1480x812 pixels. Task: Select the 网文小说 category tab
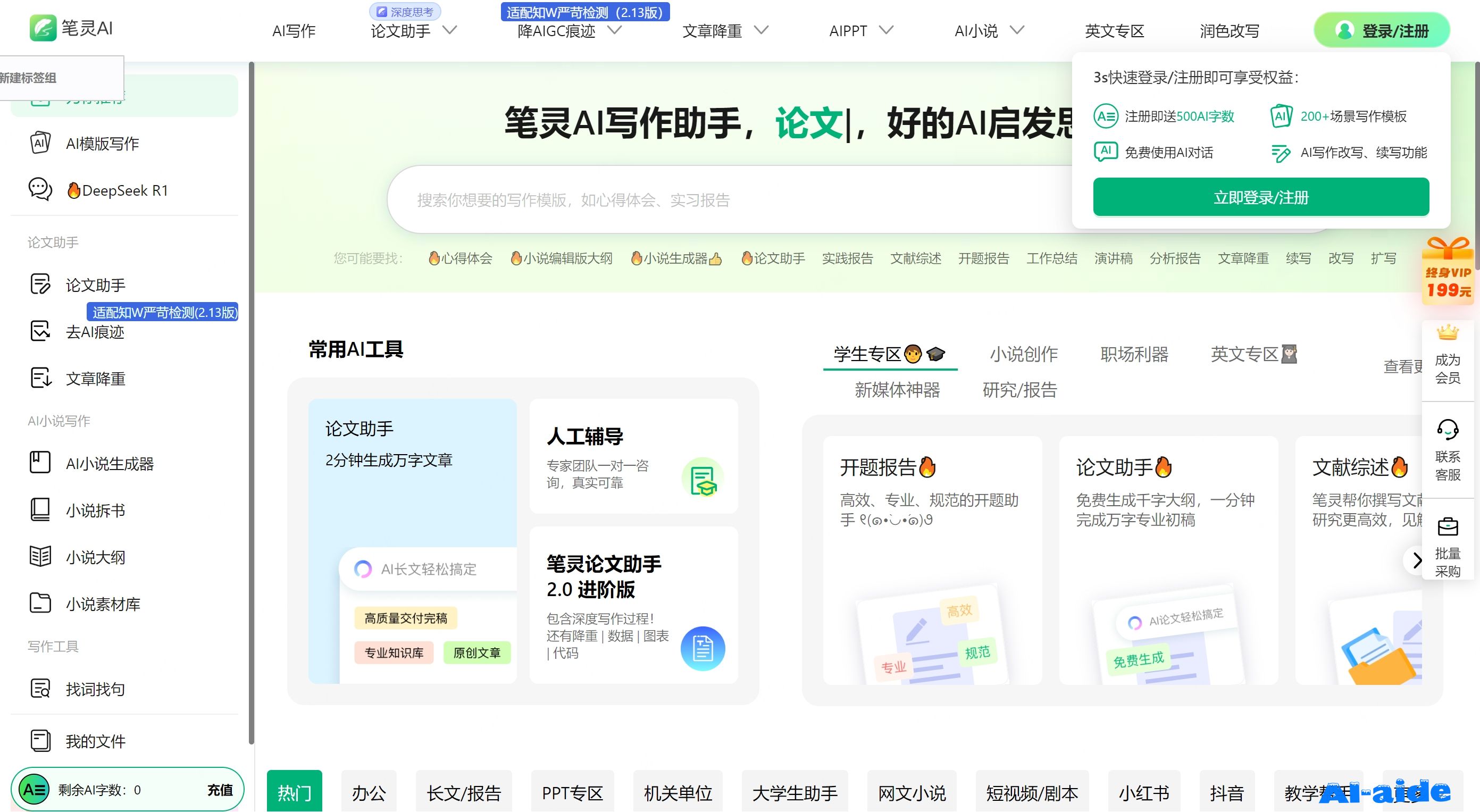coord(912,792)
